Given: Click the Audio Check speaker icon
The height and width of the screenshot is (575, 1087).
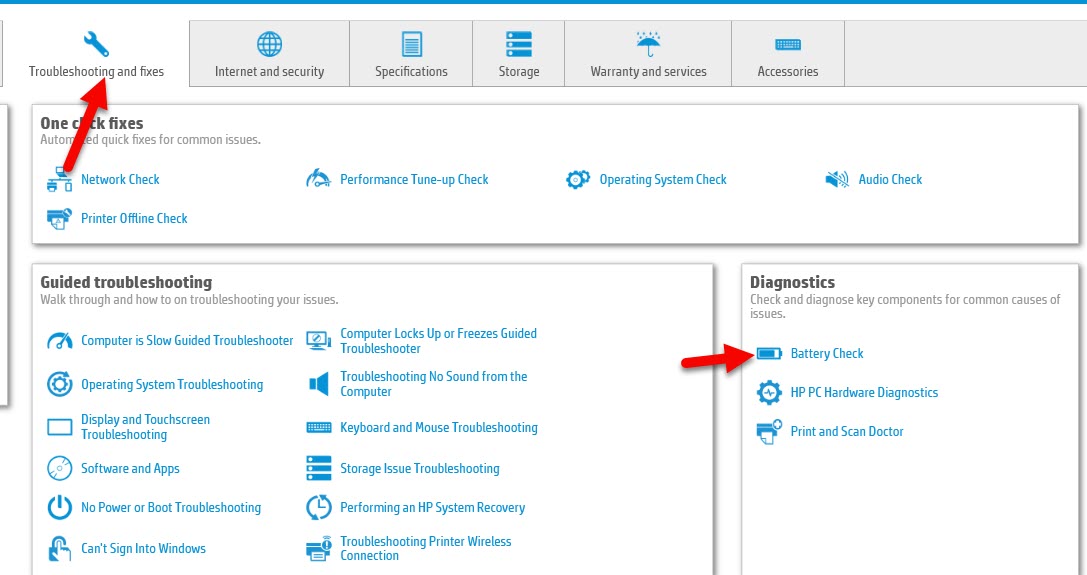Looking at the screenshot, I should click(x=837, y=180).
